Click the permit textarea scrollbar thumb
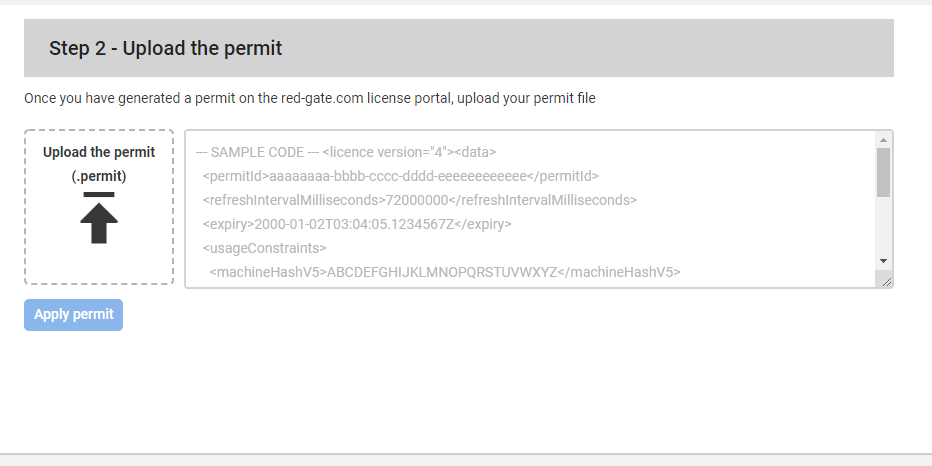Image resolution: width=932 pixels, height=466 pixels. pyautogui.click(x=883, y=172)
